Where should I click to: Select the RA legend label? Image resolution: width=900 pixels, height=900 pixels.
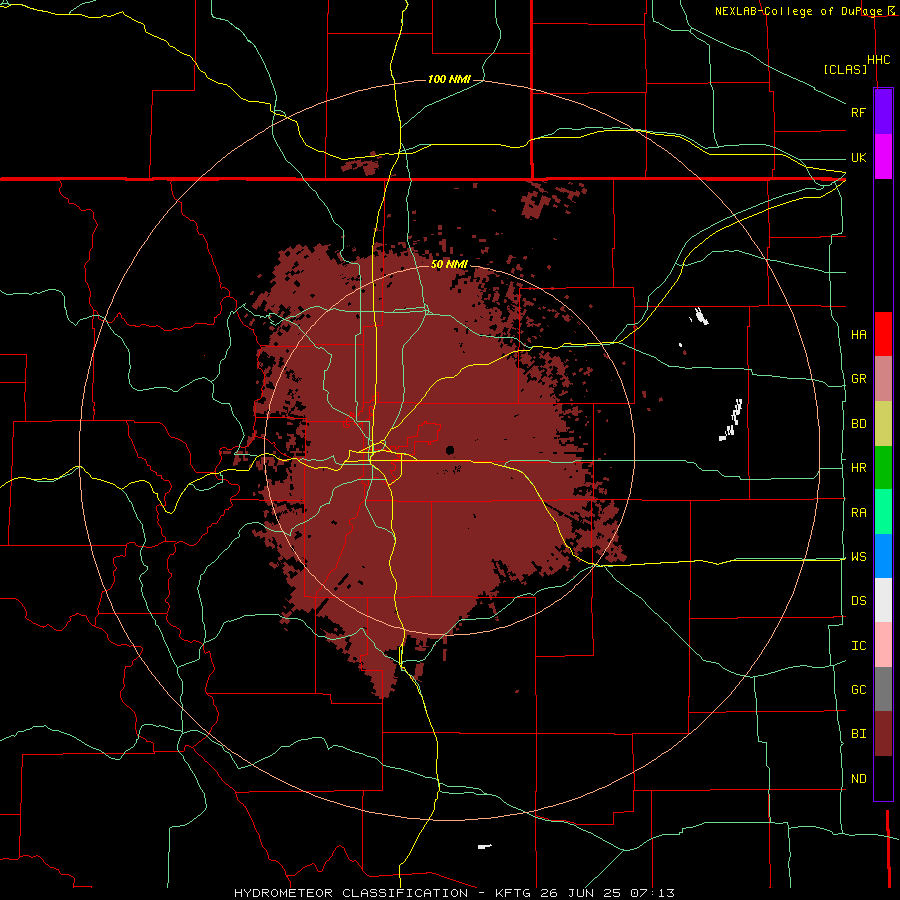click(858, 513)
